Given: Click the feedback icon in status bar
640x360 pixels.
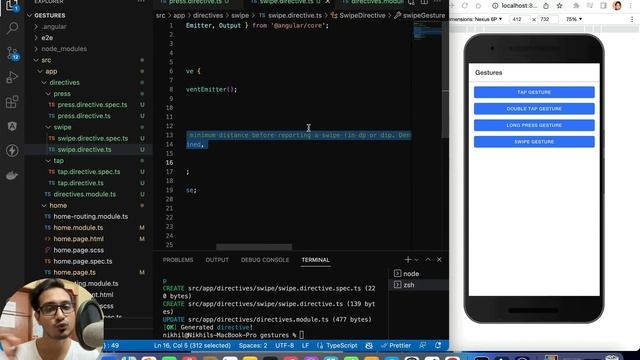Looking at the screenshot, I should tap(422, 345).
